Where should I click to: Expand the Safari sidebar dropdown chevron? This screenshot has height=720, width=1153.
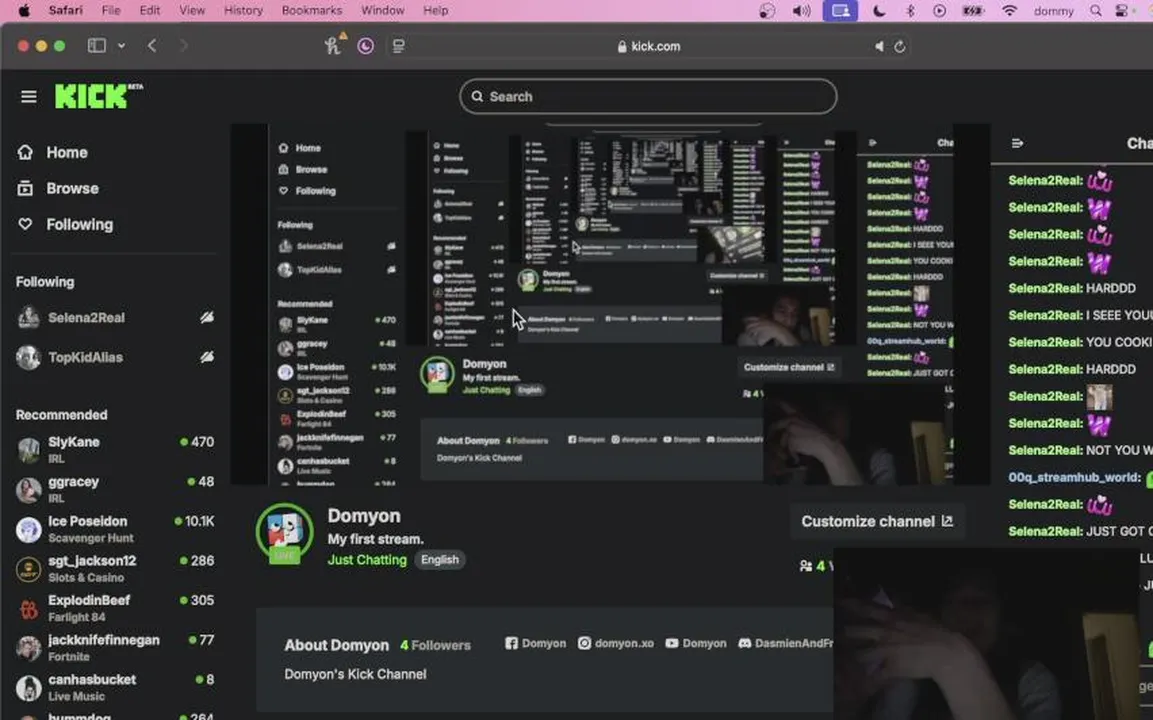(121, 46)
